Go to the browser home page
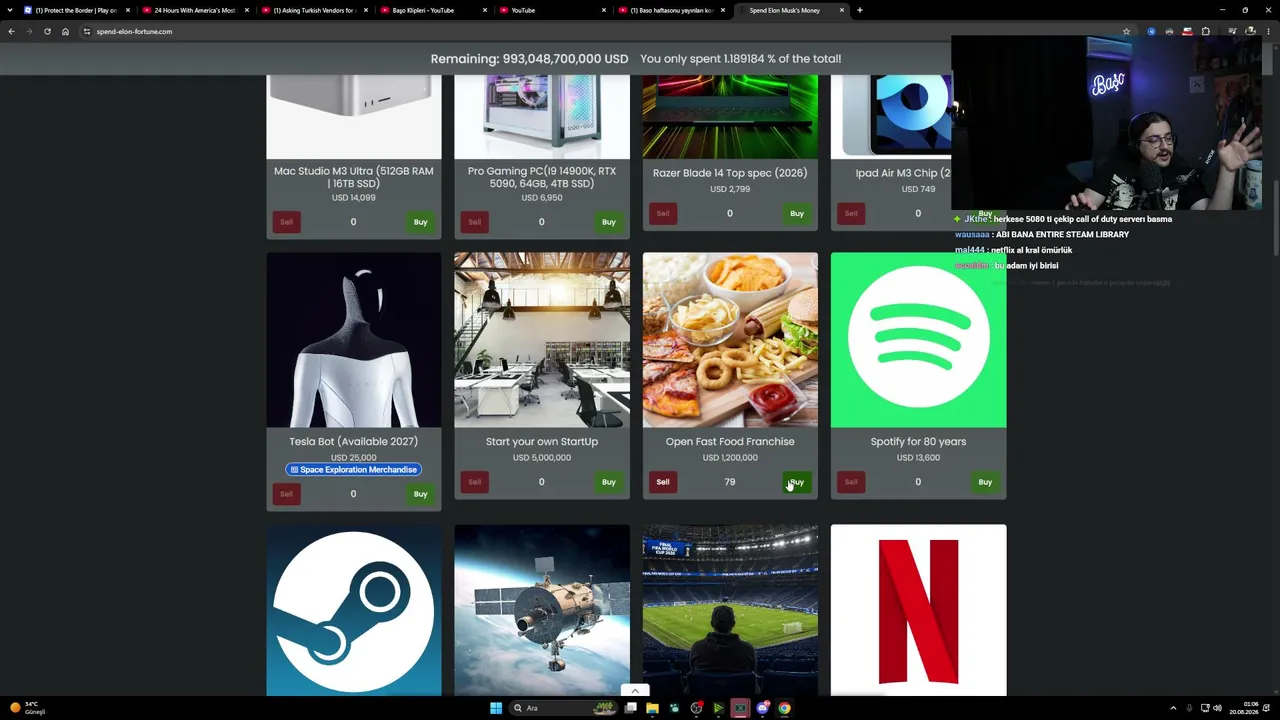The height and width of the screenshot is (720, 1280). (65, 31)
